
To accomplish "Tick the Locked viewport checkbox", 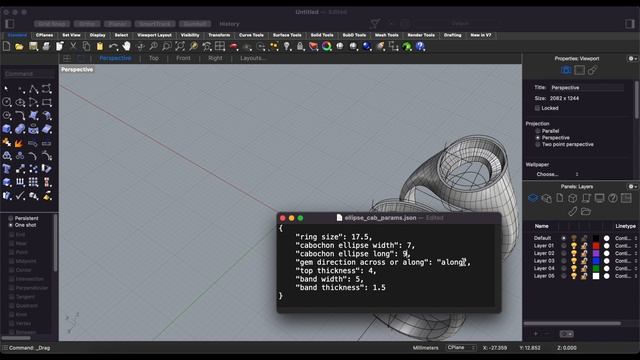I will click(537, 108).
